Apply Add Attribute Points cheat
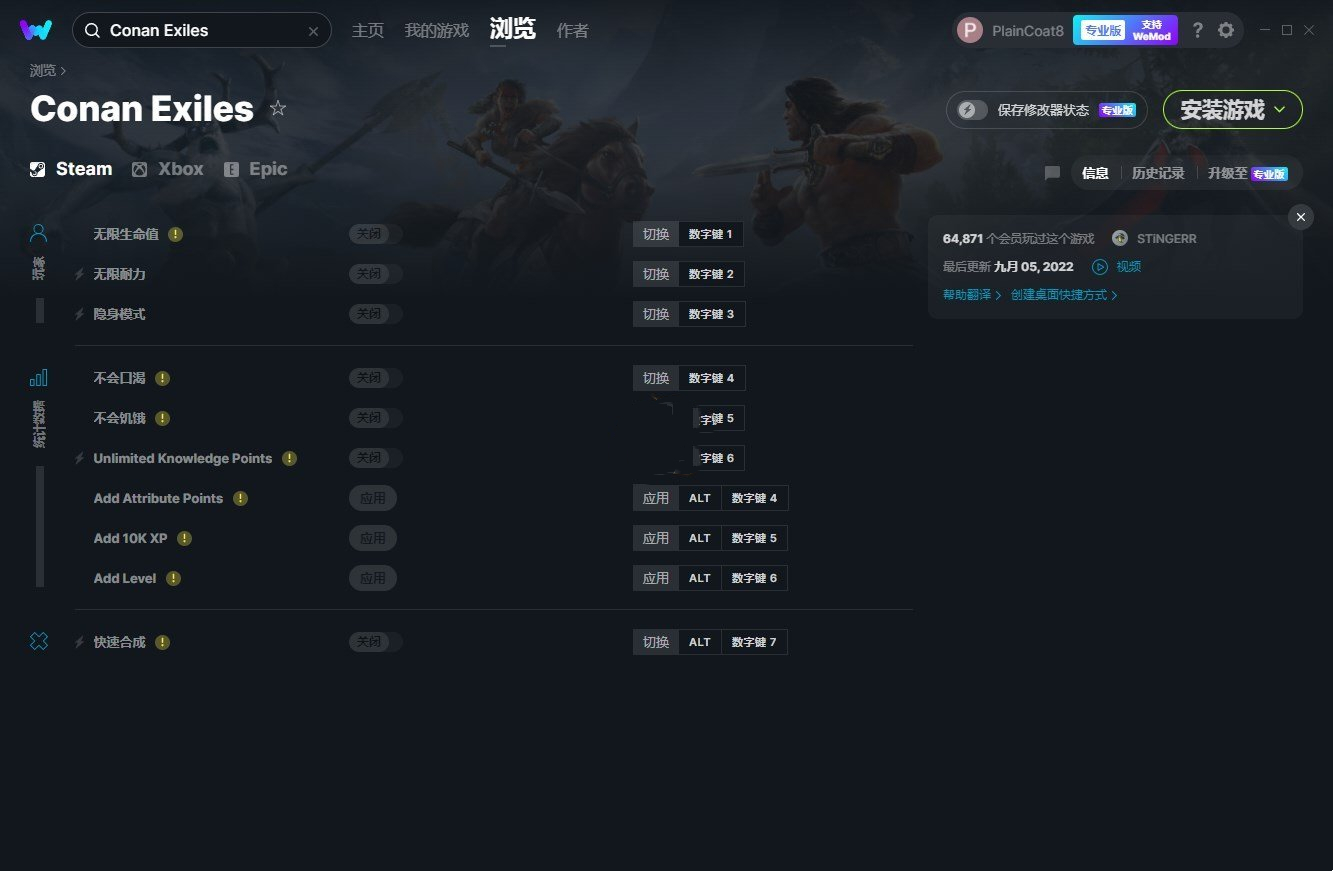1333x871 pixels. [373, 498]
